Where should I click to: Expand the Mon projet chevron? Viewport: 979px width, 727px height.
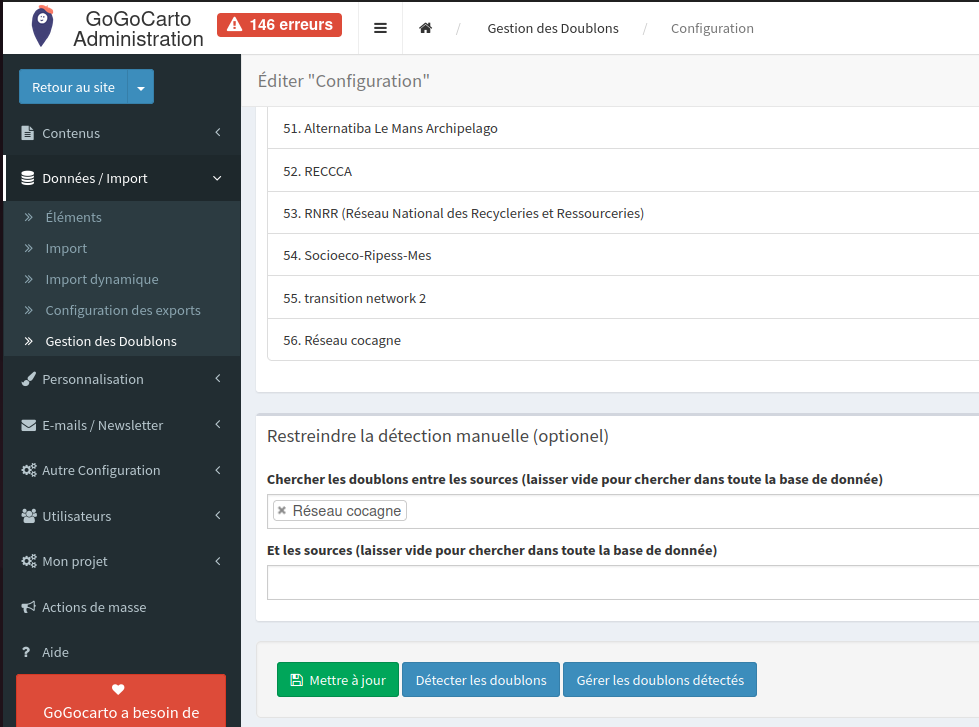(218, 561)
